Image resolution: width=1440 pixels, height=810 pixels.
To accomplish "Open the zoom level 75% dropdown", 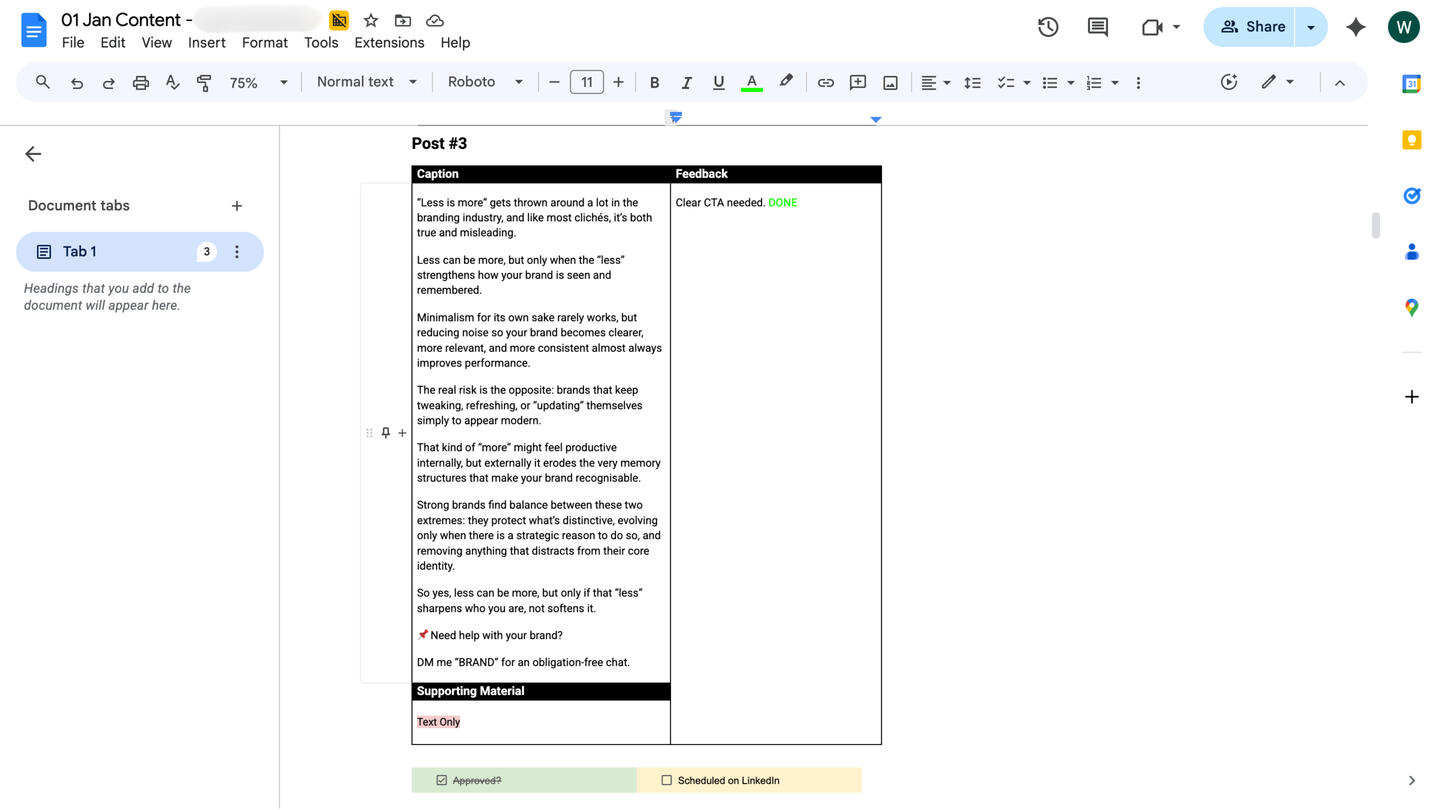I will 258,82.
